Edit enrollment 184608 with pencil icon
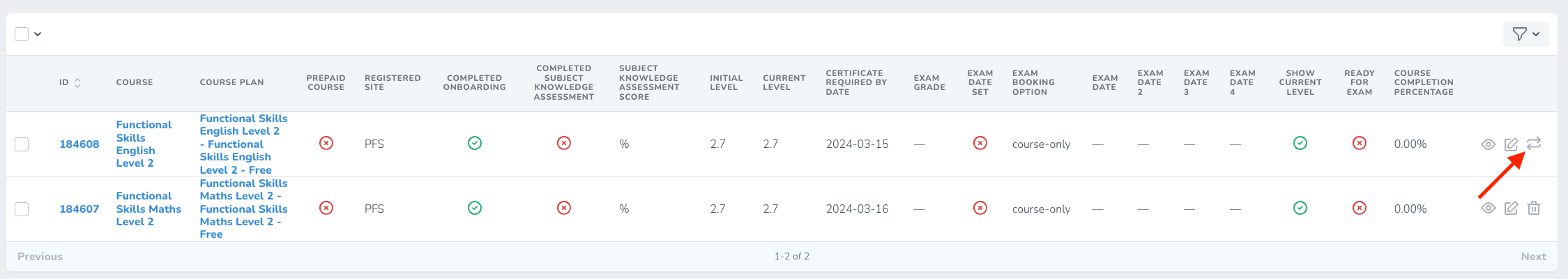 pos(1511,144)
